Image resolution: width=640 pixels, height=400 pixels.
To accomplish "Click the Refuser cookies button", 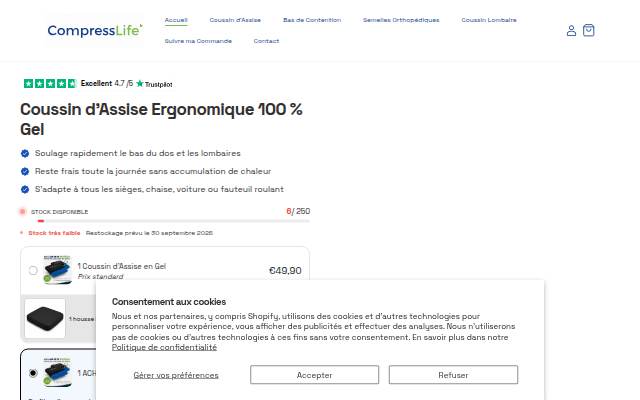I will coord(453,375).
